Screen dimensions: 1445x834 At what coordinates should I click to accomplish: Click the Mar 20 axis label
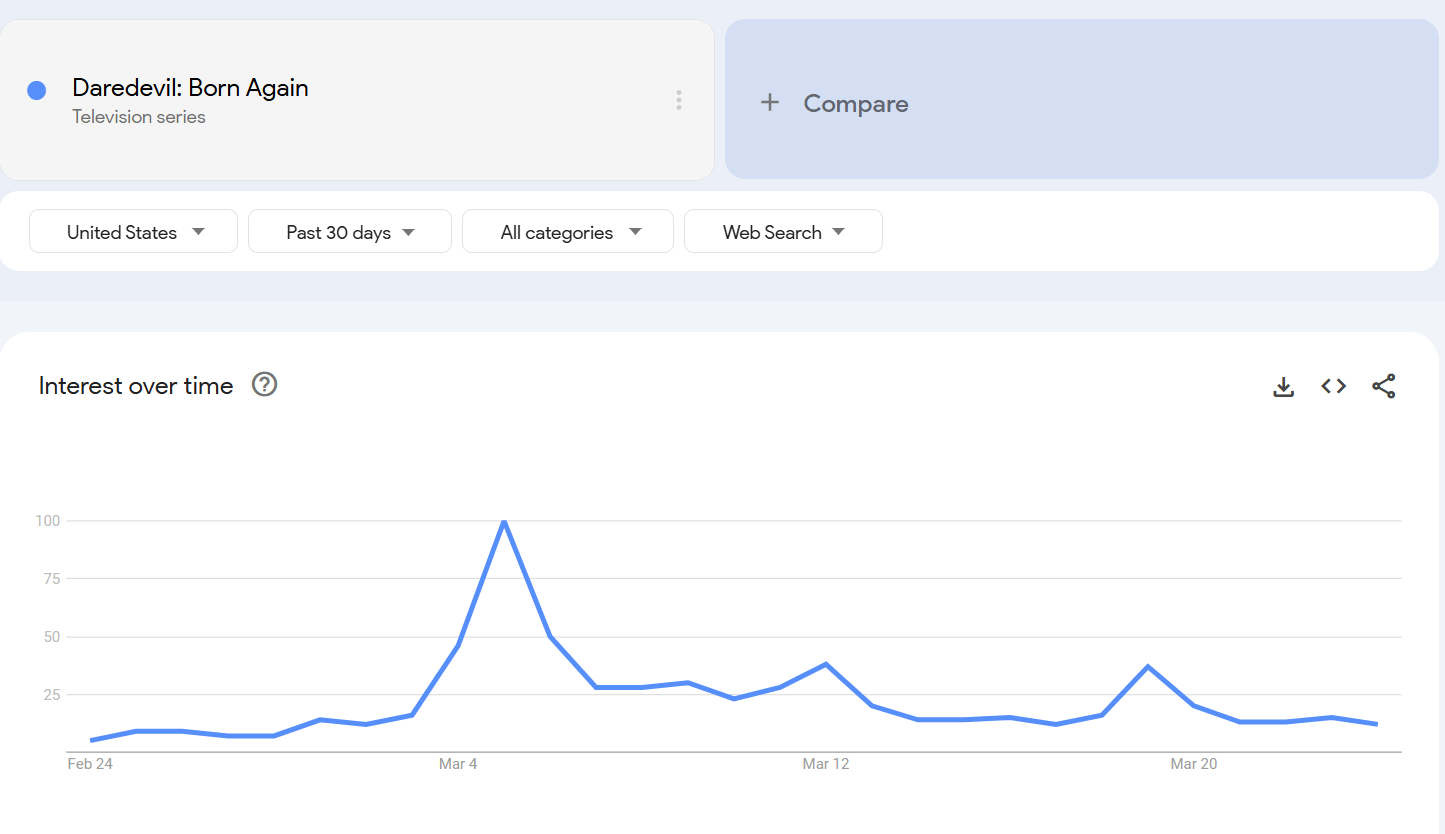coord(1194,764)
